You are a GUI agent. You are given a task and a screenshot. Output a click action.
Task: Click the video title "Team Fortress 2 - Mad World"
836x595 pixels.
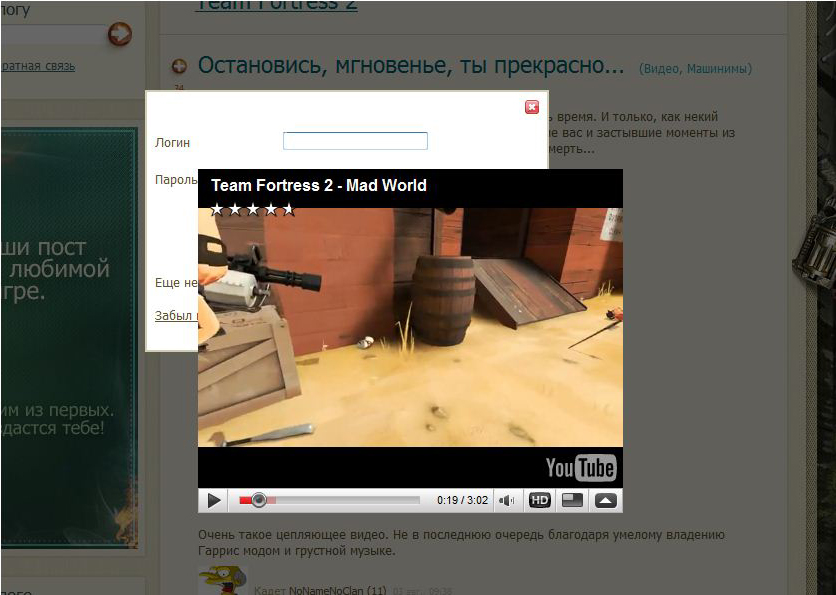pyautogui.click(x=319, y=186)
